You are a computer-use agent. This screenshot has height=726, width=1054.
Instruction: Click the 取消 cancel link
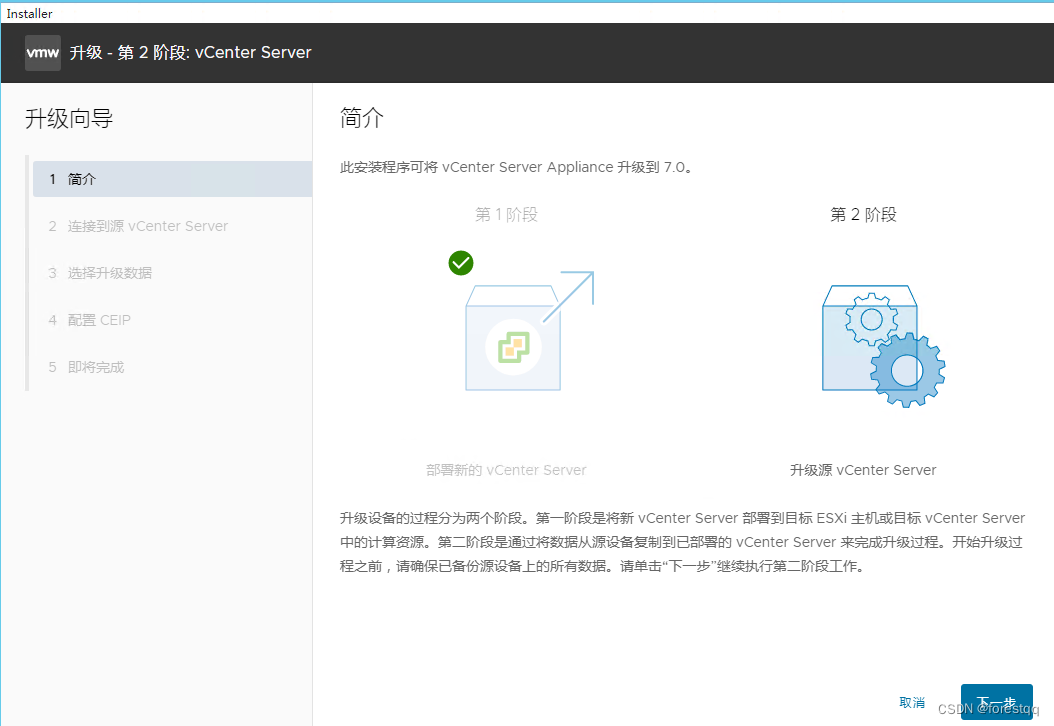pos(912,702)
